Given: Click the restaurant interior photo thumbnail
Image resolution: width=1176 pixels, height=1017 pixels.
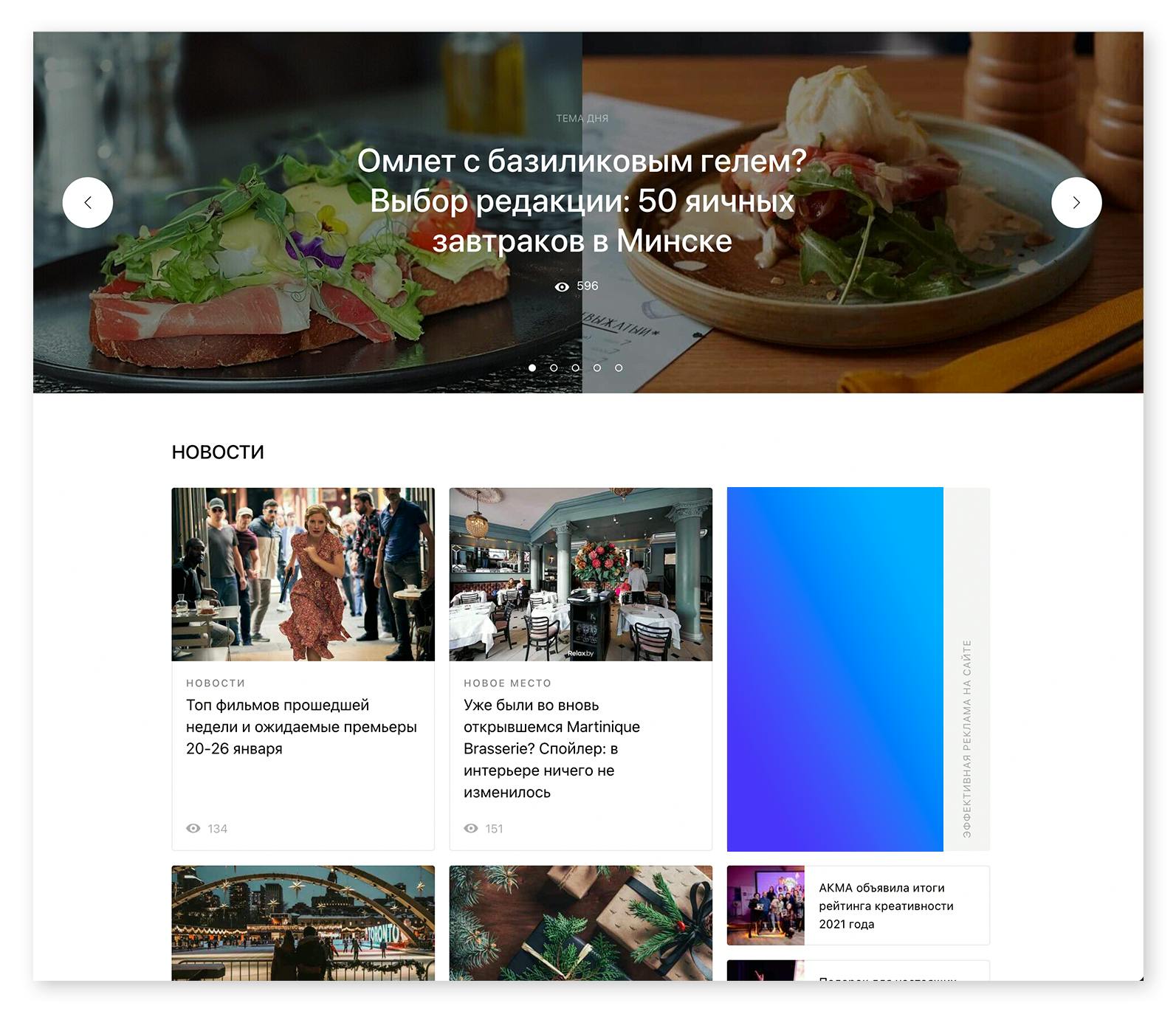Looking at the screenshot, I should [581, 574].
